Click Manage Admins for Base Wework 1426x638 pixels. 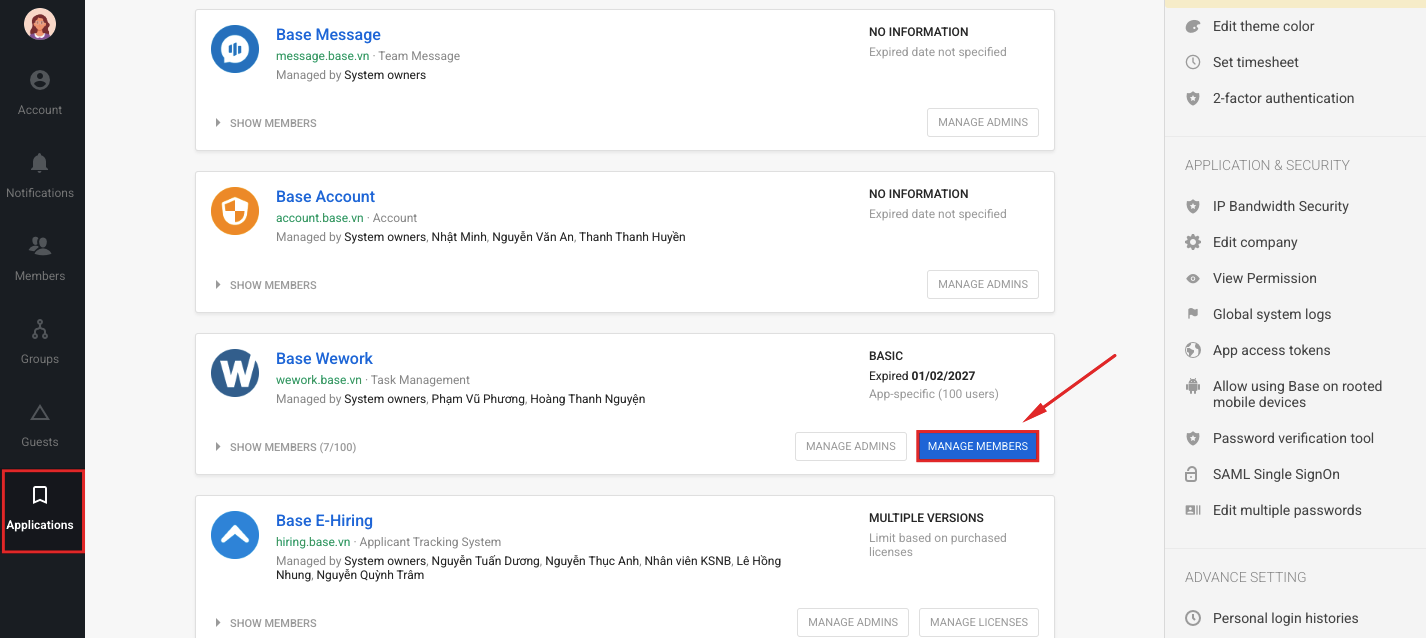851,446
